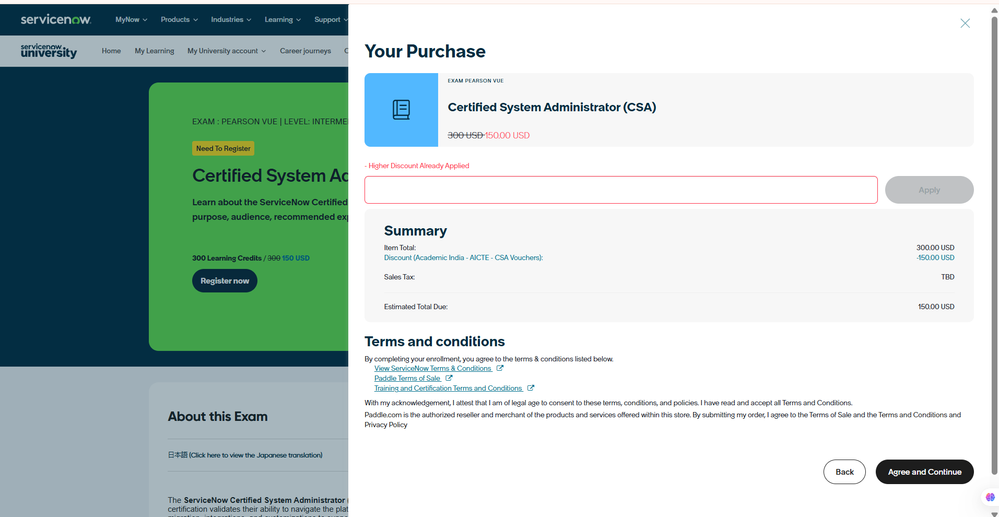Click the Summary heading
This screenshot has width=999, height=517.
click(x=415, y=230)
